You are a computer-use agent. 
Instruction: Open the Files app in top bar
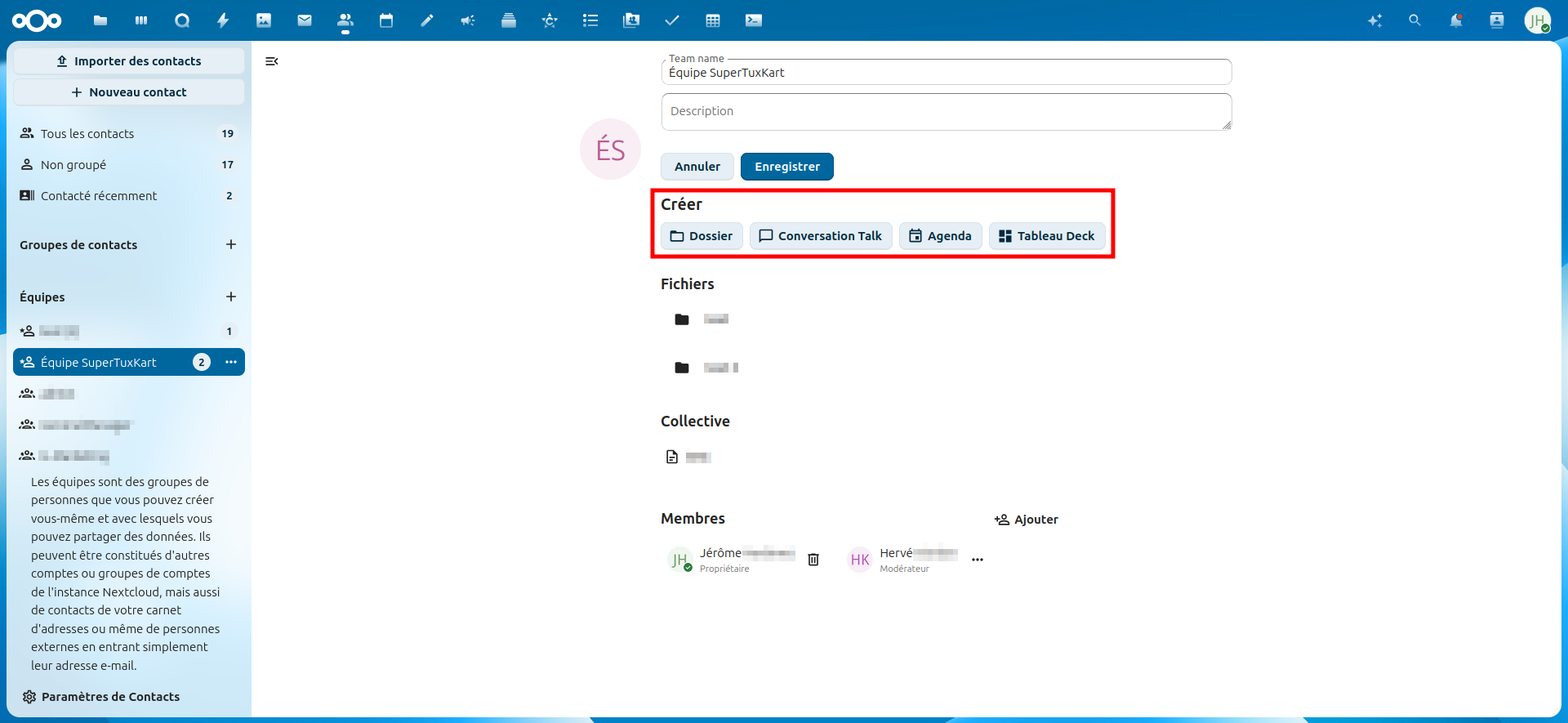click(100, 20)
